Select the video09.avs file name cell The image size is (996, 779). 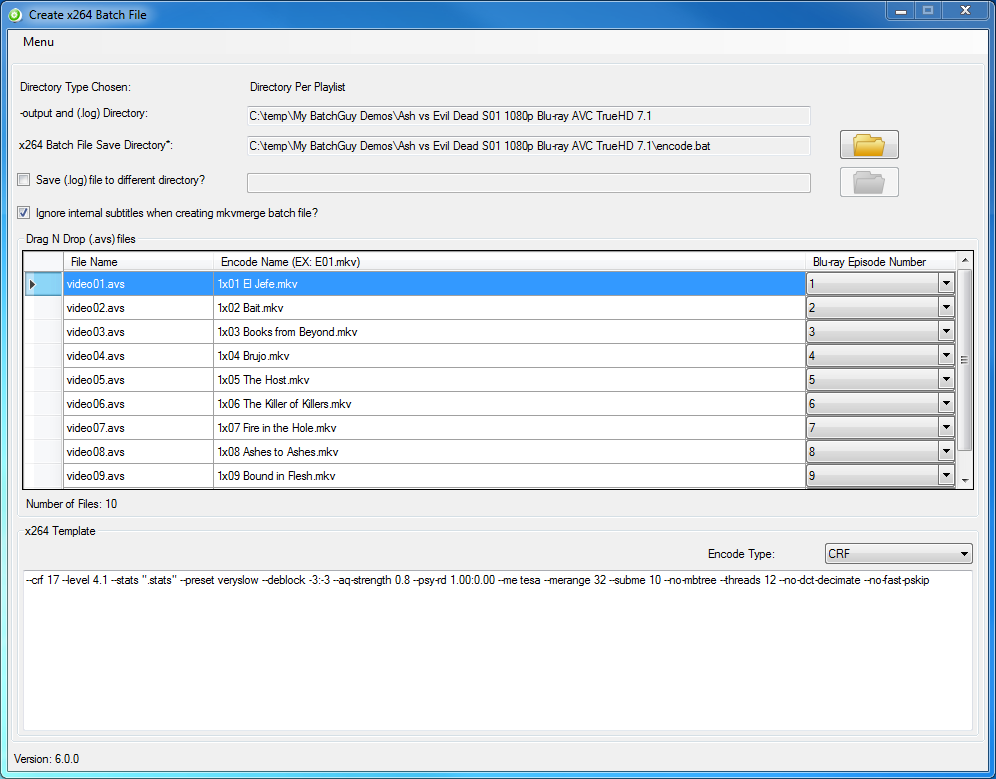pyautogui.click(x=138, y=476)
